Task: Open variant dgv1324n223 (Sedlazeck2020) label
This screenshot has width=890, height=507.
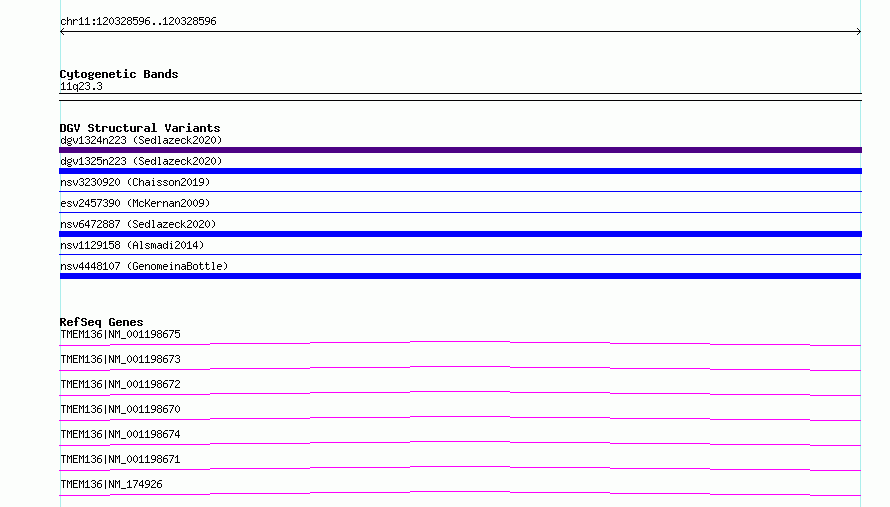Action: (x=141, y=140)
